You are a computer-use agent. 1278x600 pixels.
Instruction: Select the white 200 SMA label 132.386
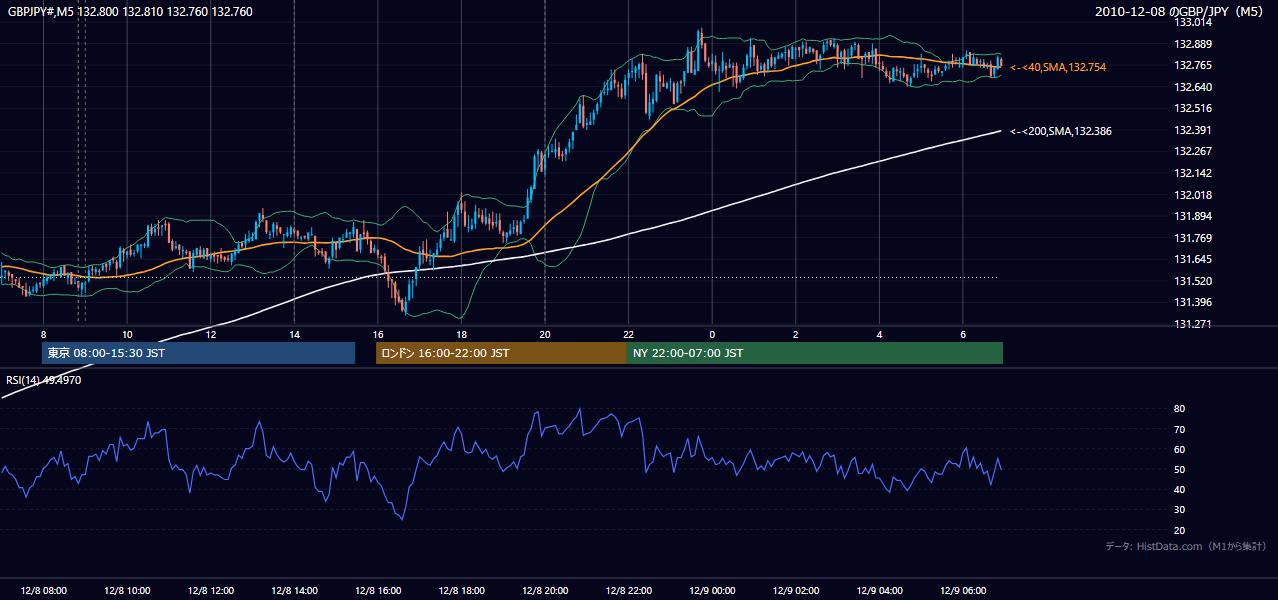point(1061,131)
